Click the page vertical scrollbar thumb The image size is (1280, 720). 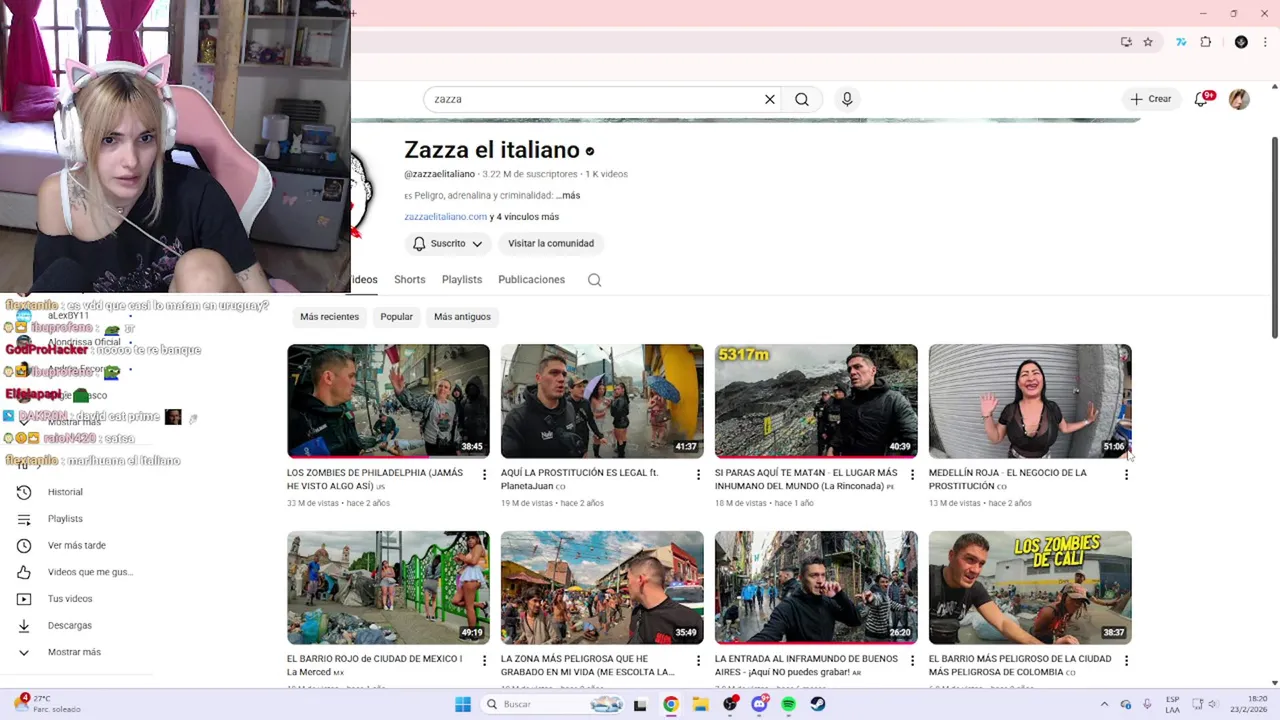coord(1274,237)
